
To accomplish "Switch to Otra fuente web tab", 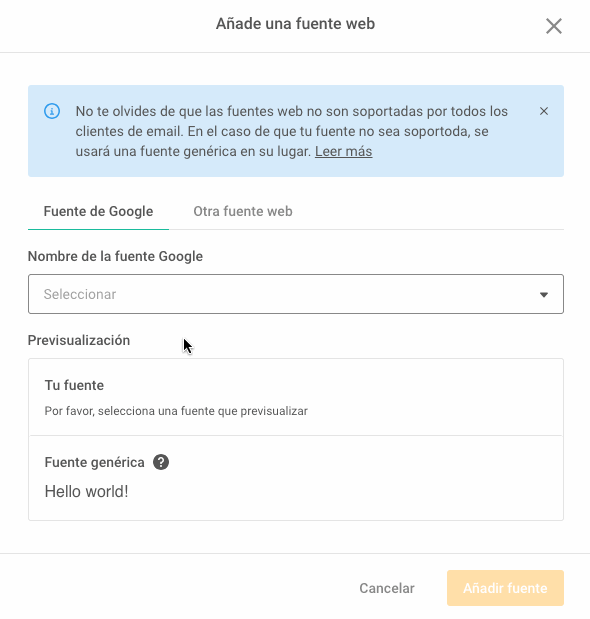I will pyautogui.click(x=243, y=211).
